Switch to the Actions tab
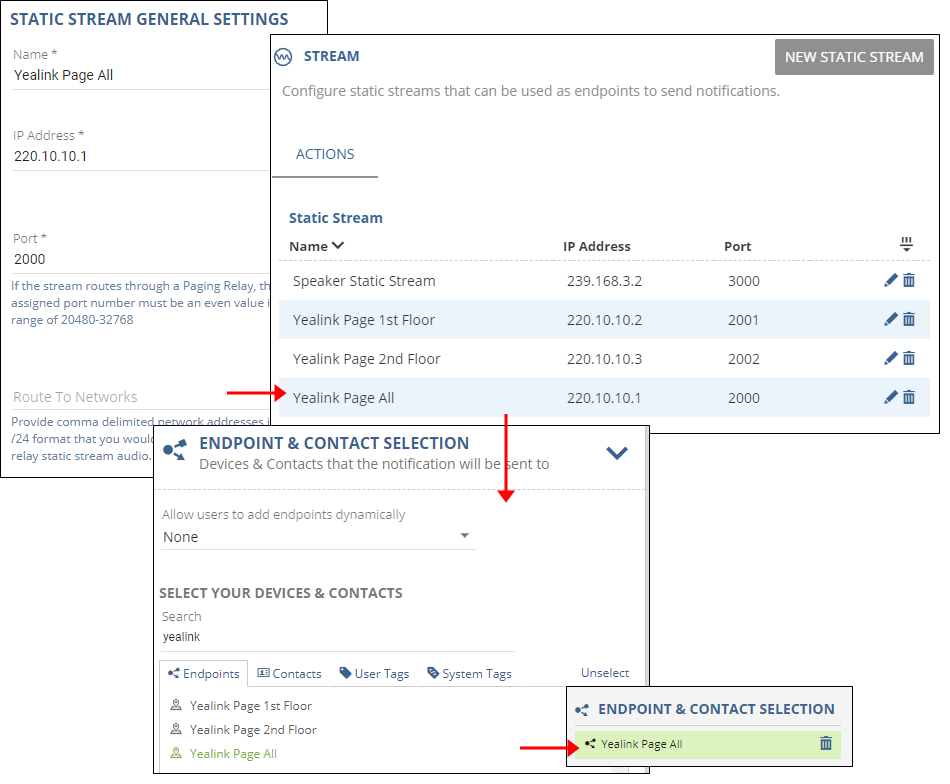 coord(325,154)
